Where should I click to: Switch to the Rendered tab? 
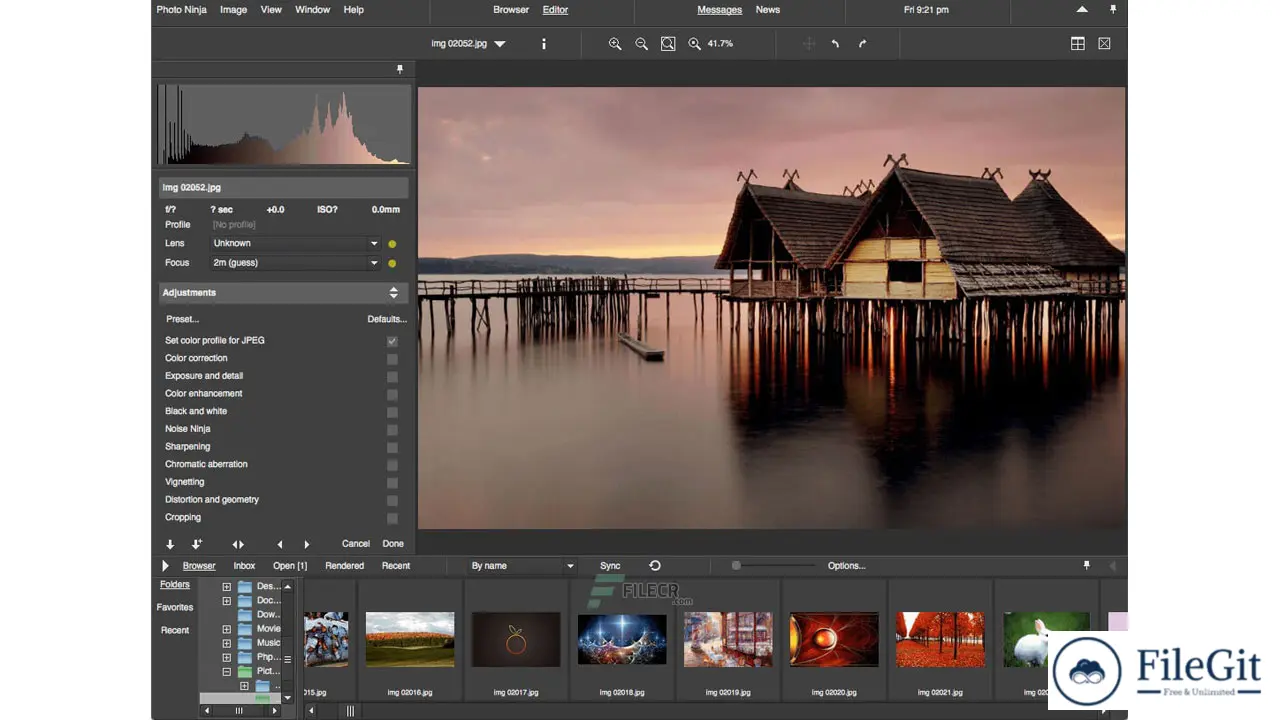344,566
